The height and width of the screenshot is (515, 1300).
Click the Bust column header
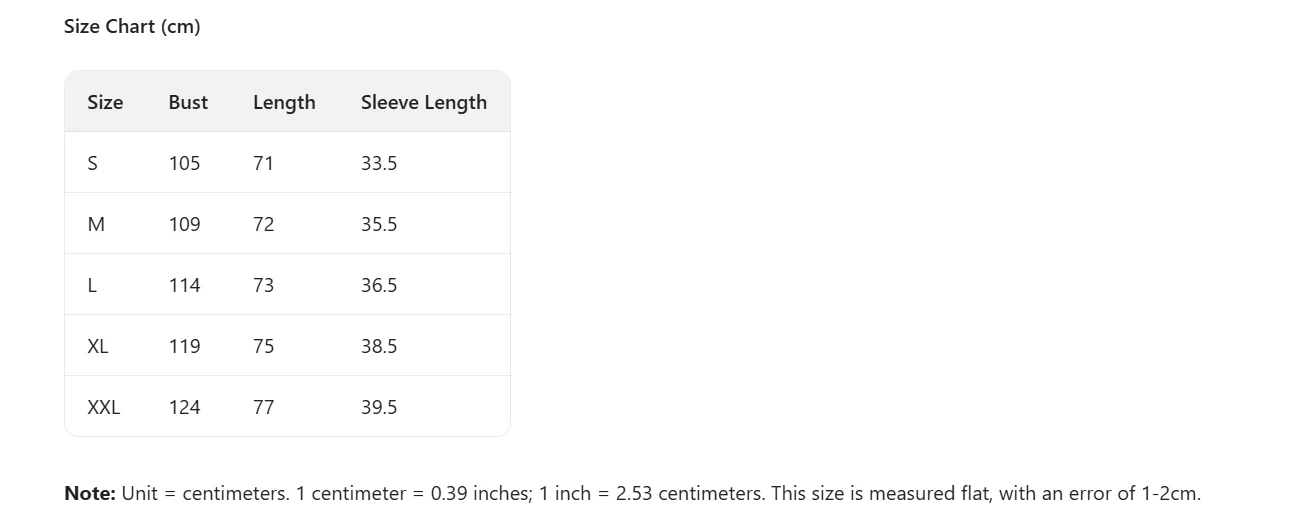coord(188,102)
